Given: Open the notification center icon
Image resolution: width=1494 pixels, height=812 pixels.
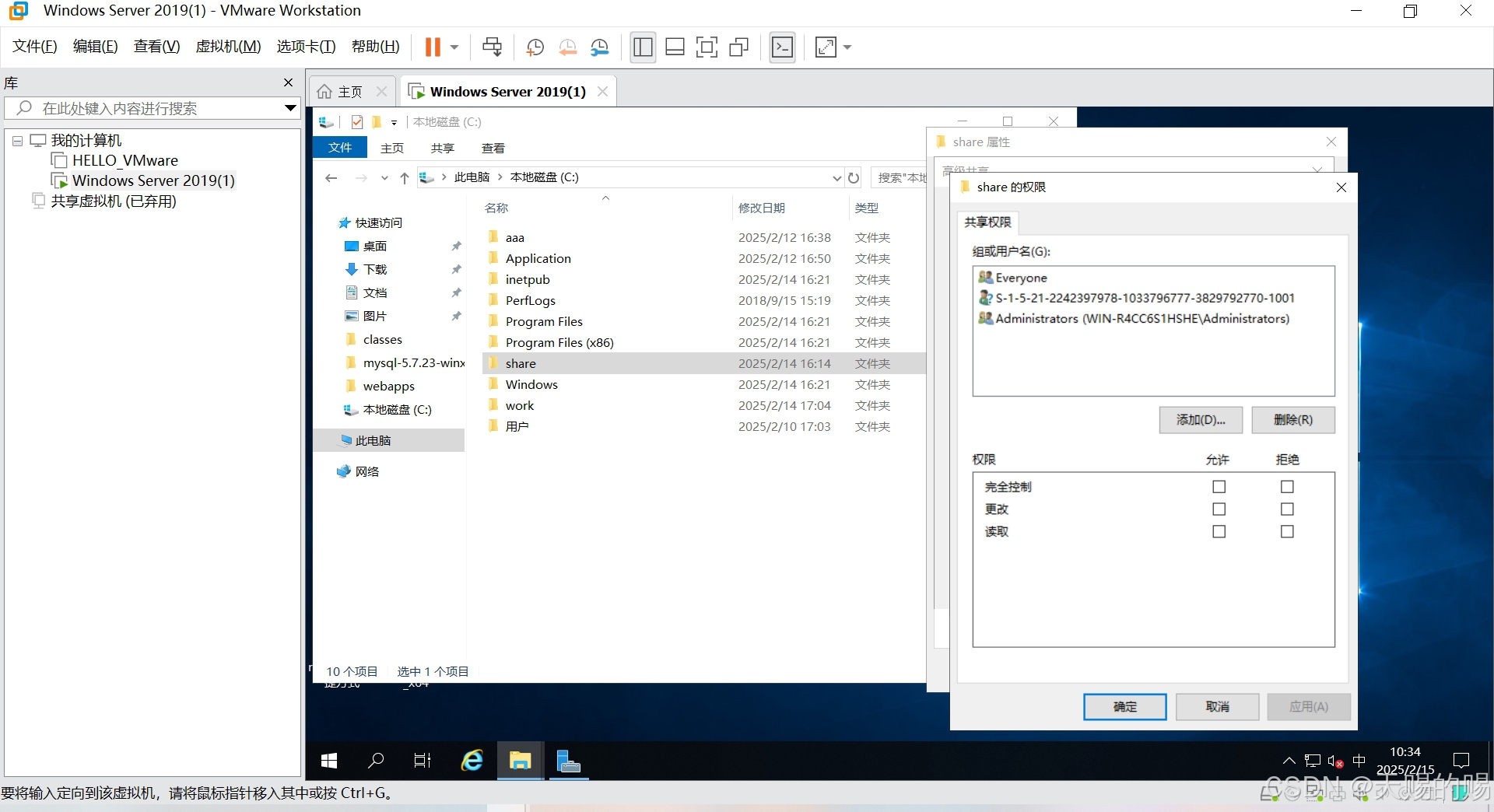Looking at the screenshot, I should click(1461, 761).
